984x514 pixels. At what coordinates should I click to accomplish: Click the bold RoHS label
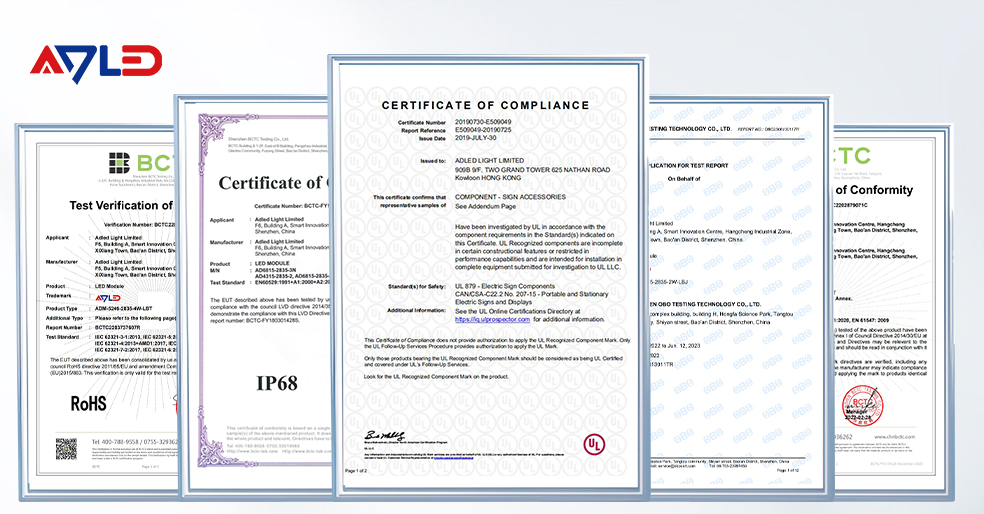tap(88, 404)
